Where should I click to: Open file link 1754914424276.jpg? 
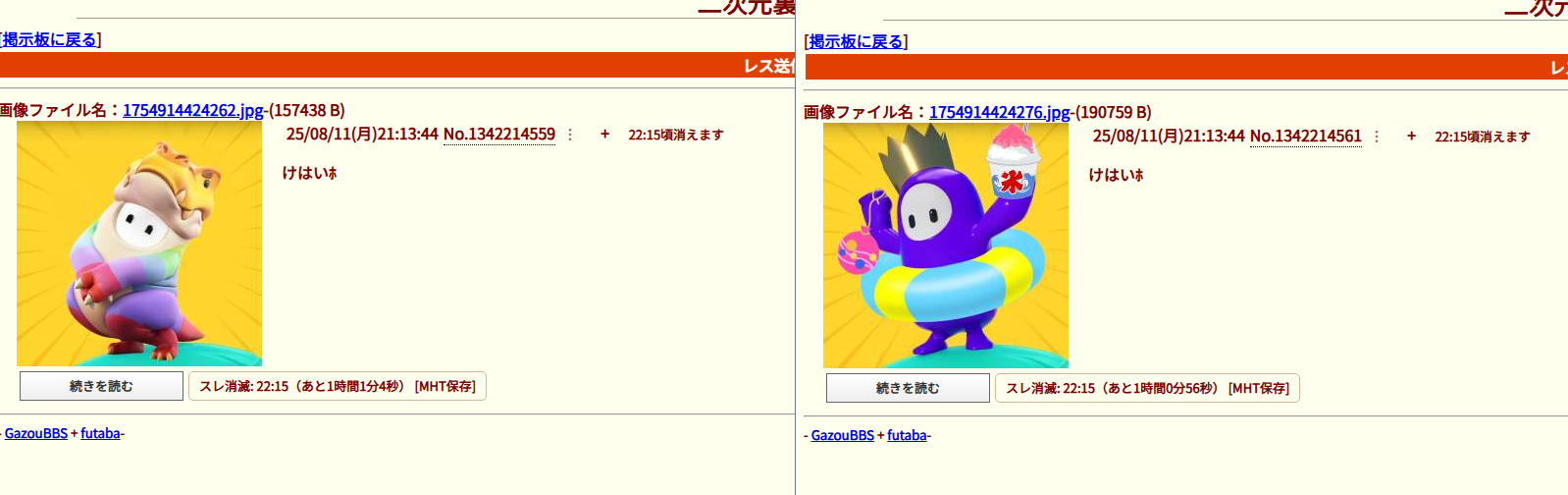click(1000, 112)
